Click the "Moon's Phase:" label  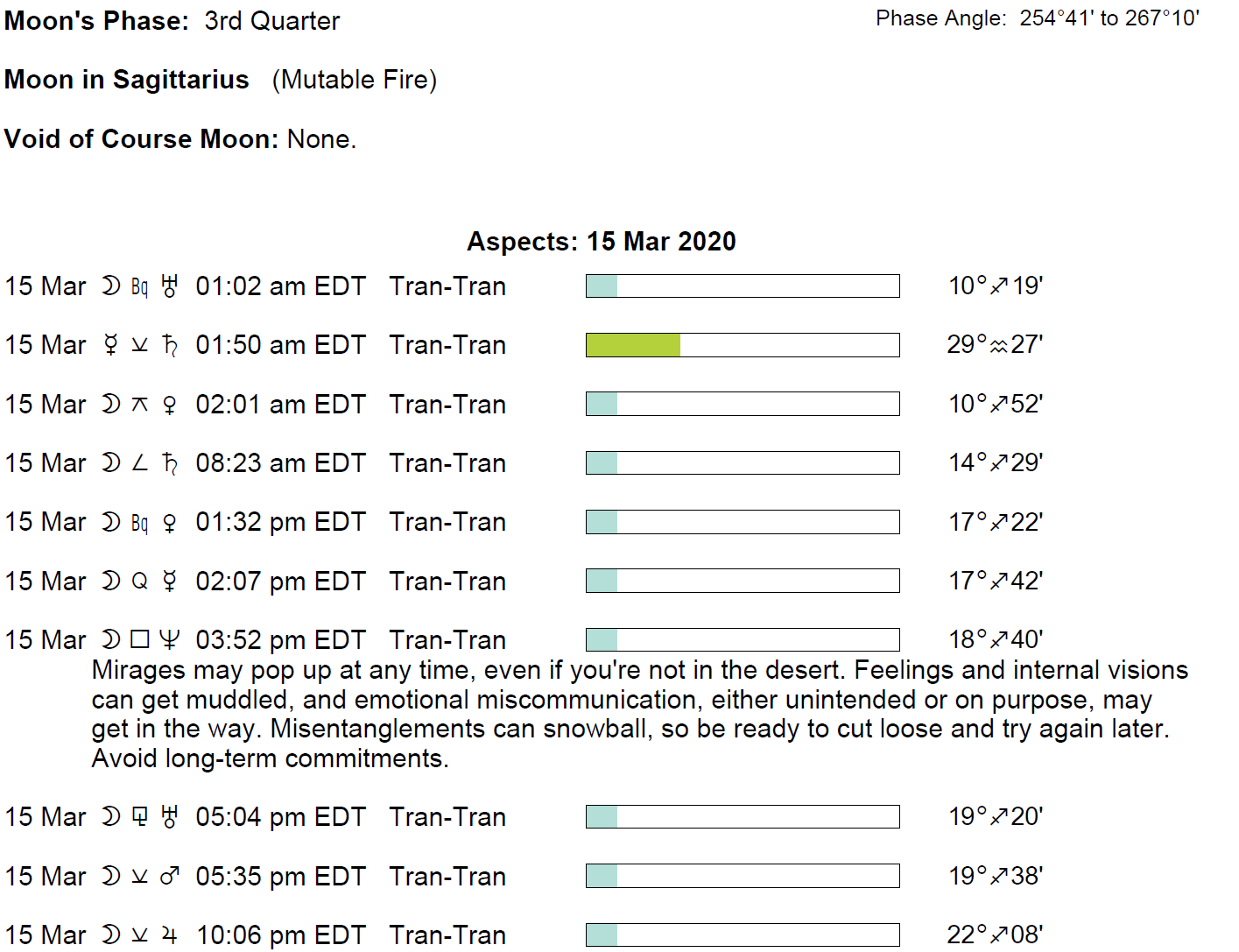(96, 21)
